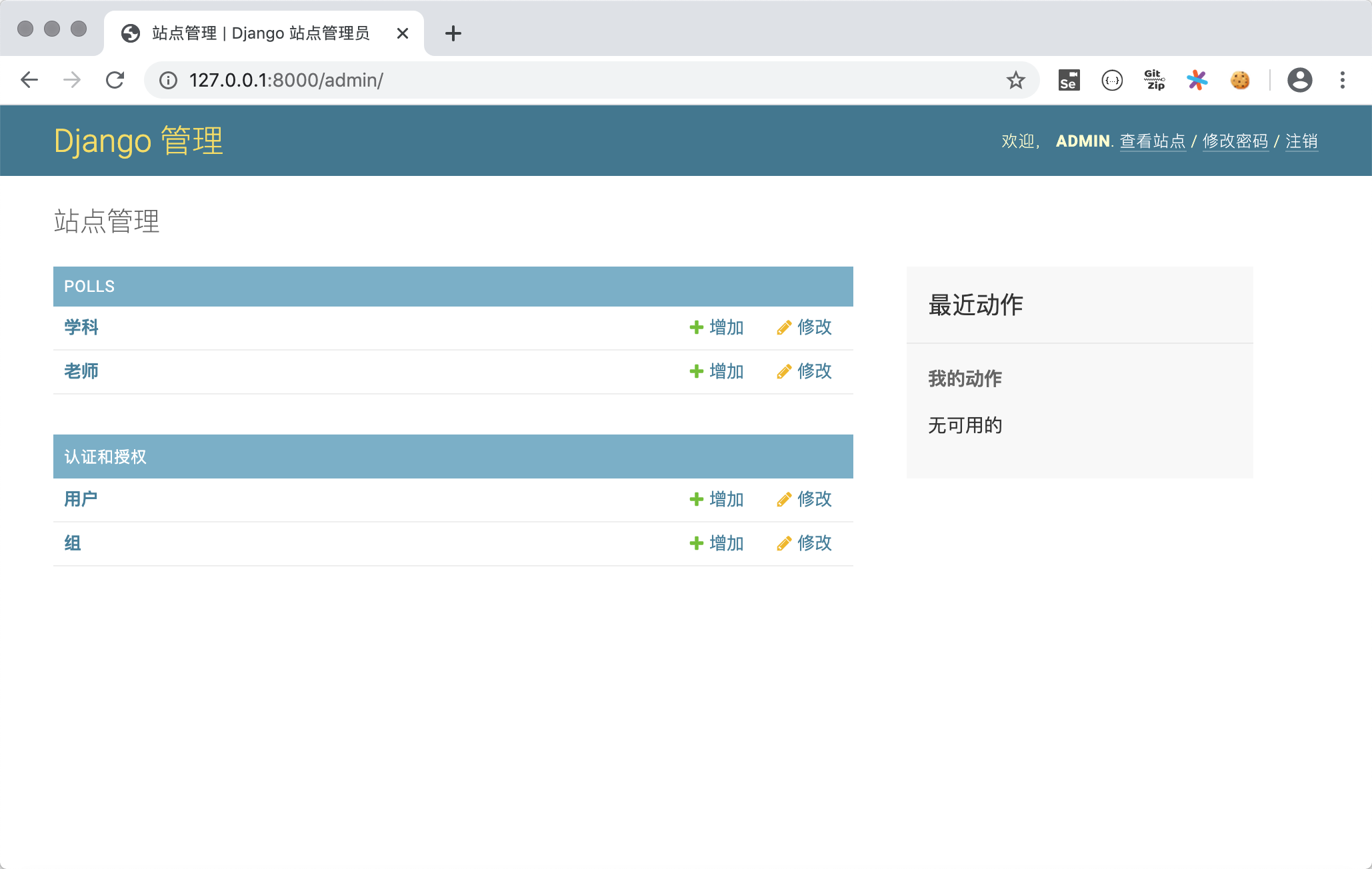The image size is (1372, 869).
Task: Open Chrome three-dot menu
Action: pyautogui.click(x=1343, y=80)
